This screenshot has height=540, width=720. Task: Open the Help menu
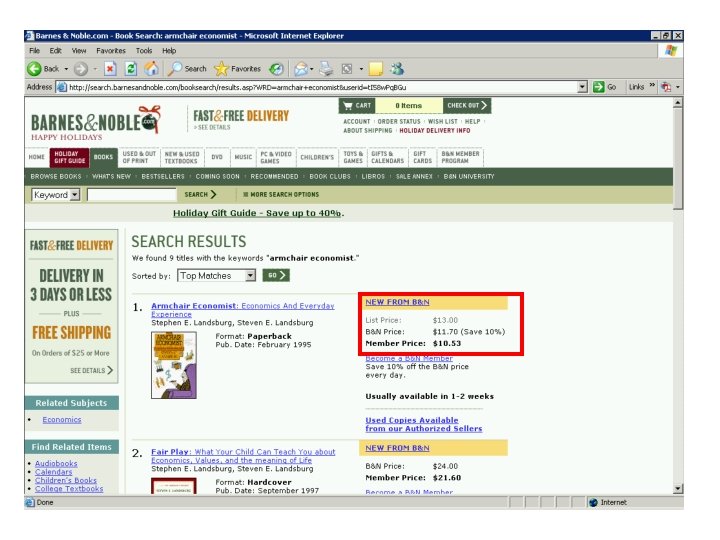tap(169, 51)
